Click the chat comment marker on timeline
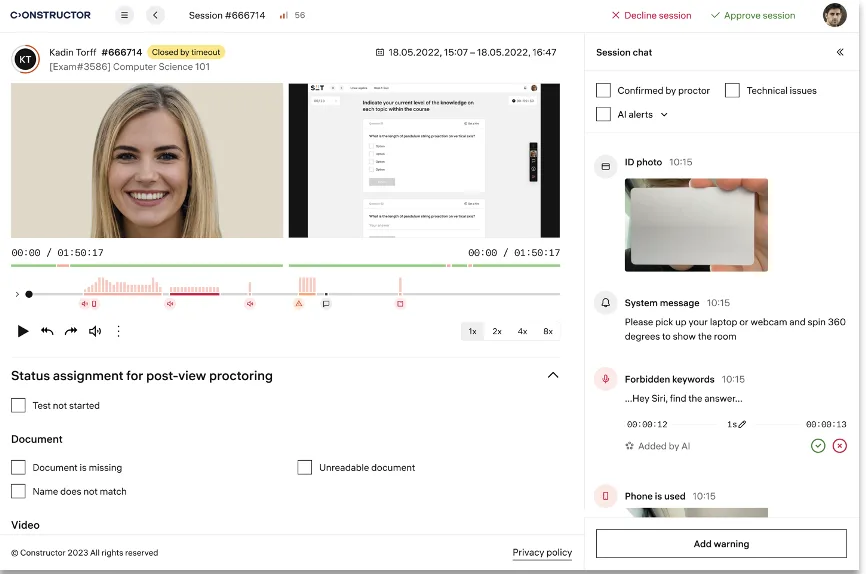The height and width of the screenshot is (574, 866). click(x=326, y=304)
